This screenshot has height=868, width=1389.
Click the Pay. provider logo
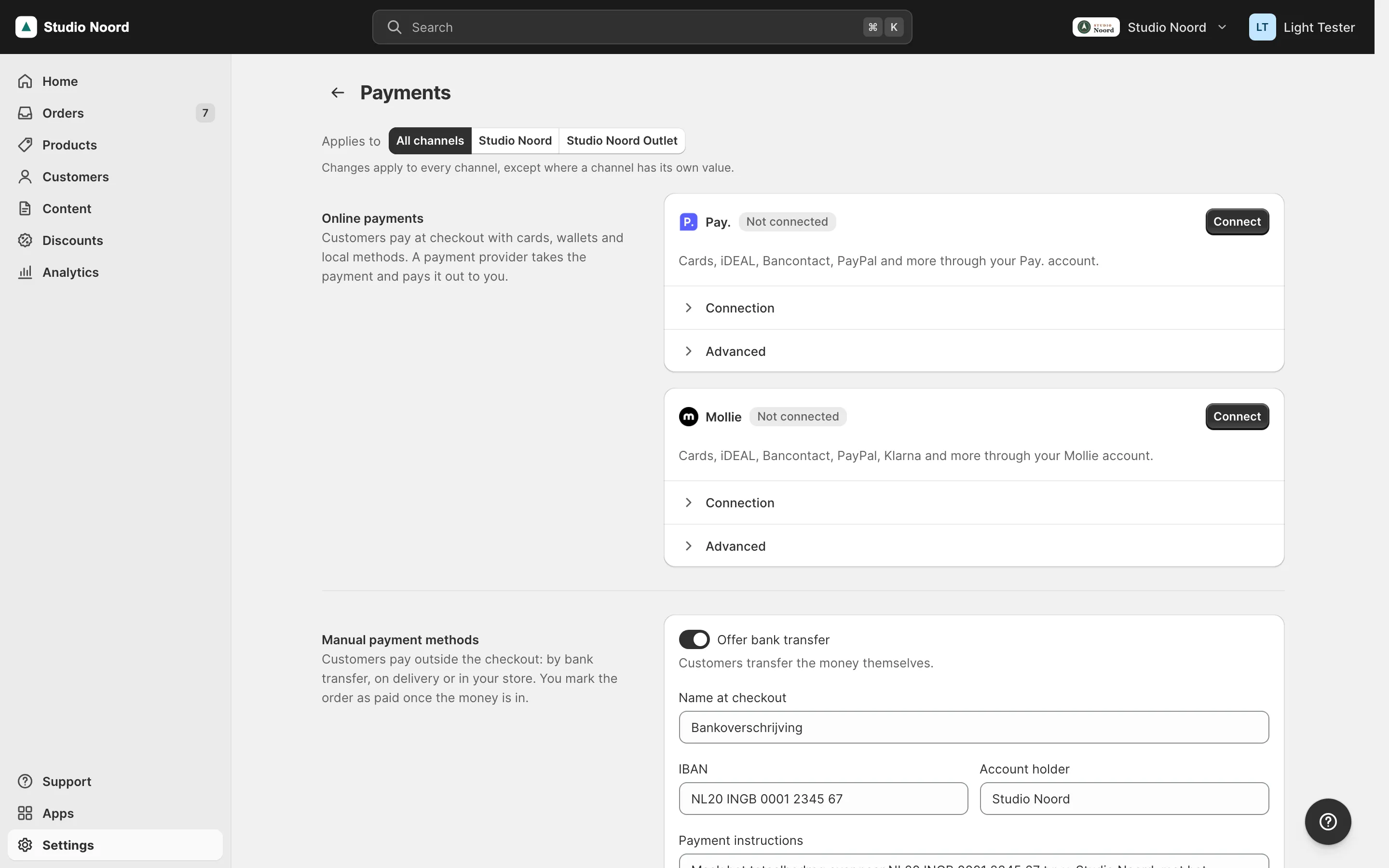[x=688, y=222]
